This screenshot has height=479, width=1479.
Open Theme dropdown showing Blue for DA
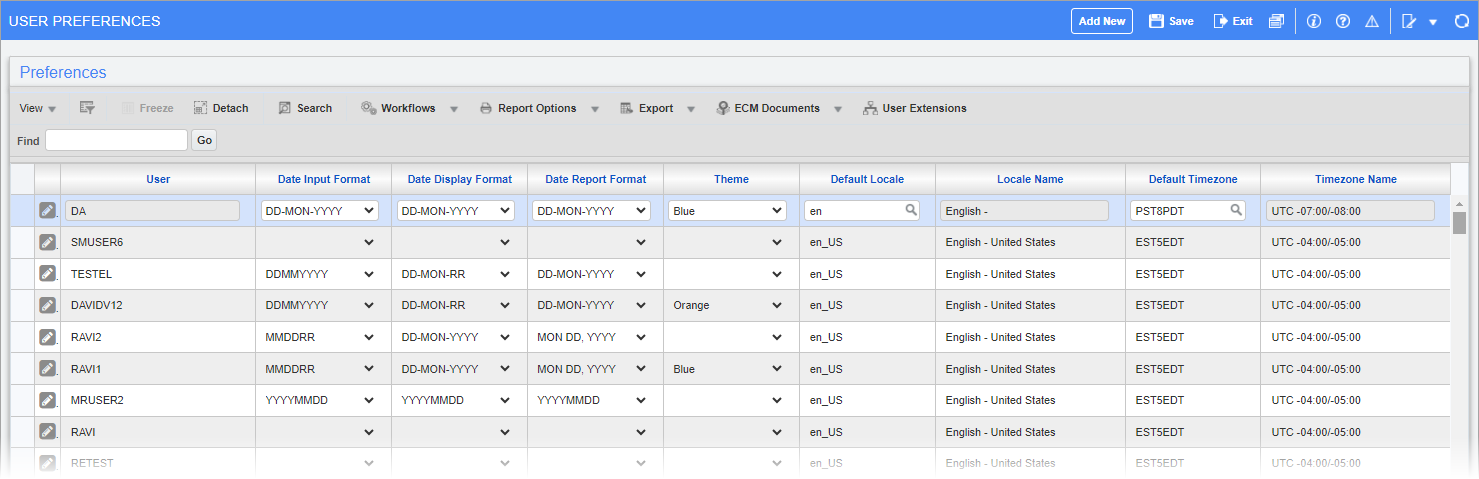pyautogui.click(x=728, y=211)
